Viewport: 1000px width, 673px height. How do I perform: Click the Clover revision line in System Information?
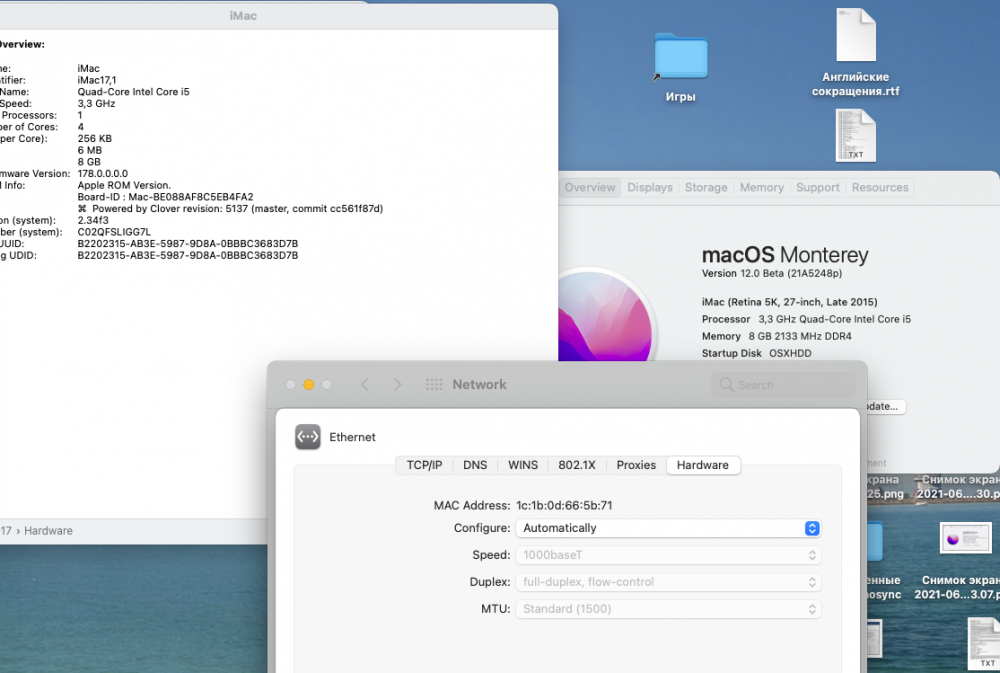click(x=230, y=209)
